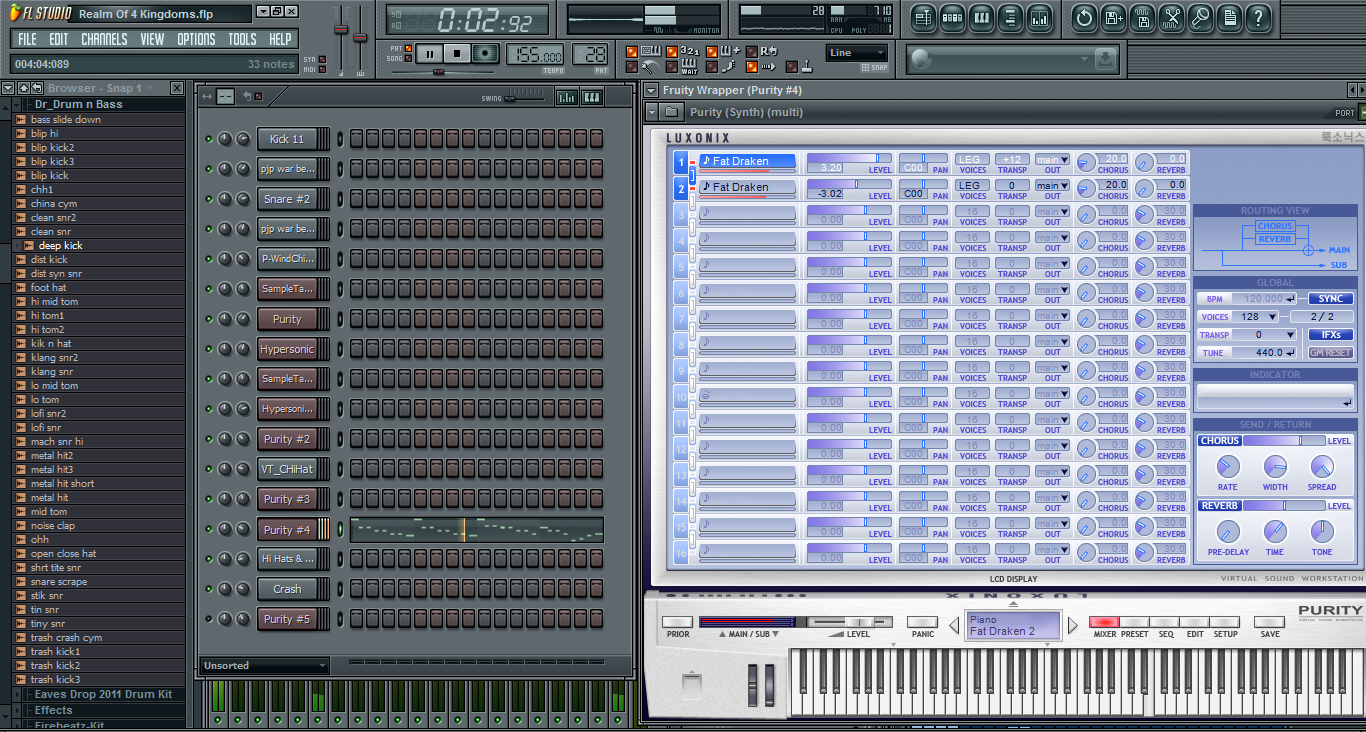1366x732 pixels.
Task: Click the render audio file disk icon
Action: coord(1142,17)
